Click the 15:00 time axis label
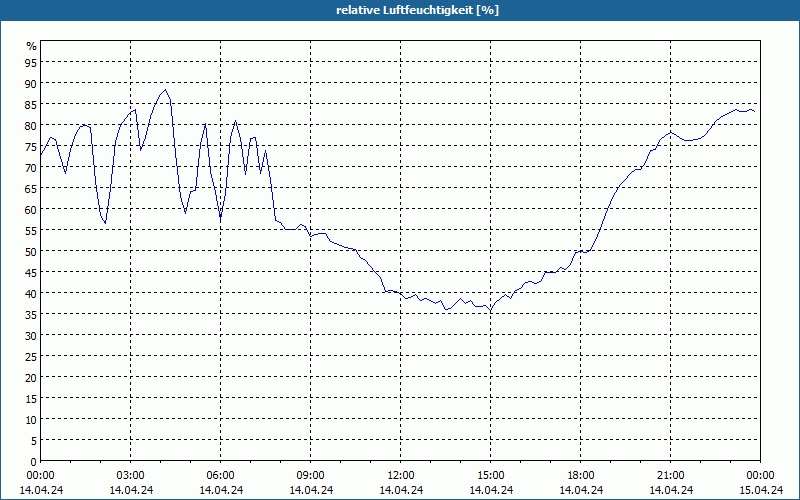The image size is (800, 500). 491,476
